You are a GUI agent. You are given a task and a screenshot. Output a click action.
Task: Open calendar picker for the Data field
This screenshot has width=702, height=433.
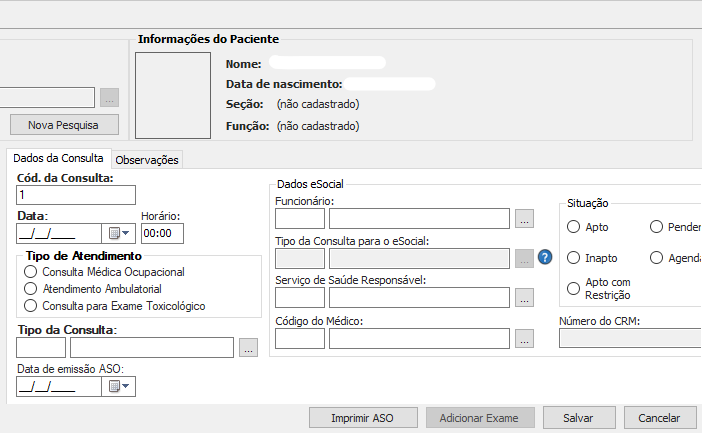click(118, 233)
